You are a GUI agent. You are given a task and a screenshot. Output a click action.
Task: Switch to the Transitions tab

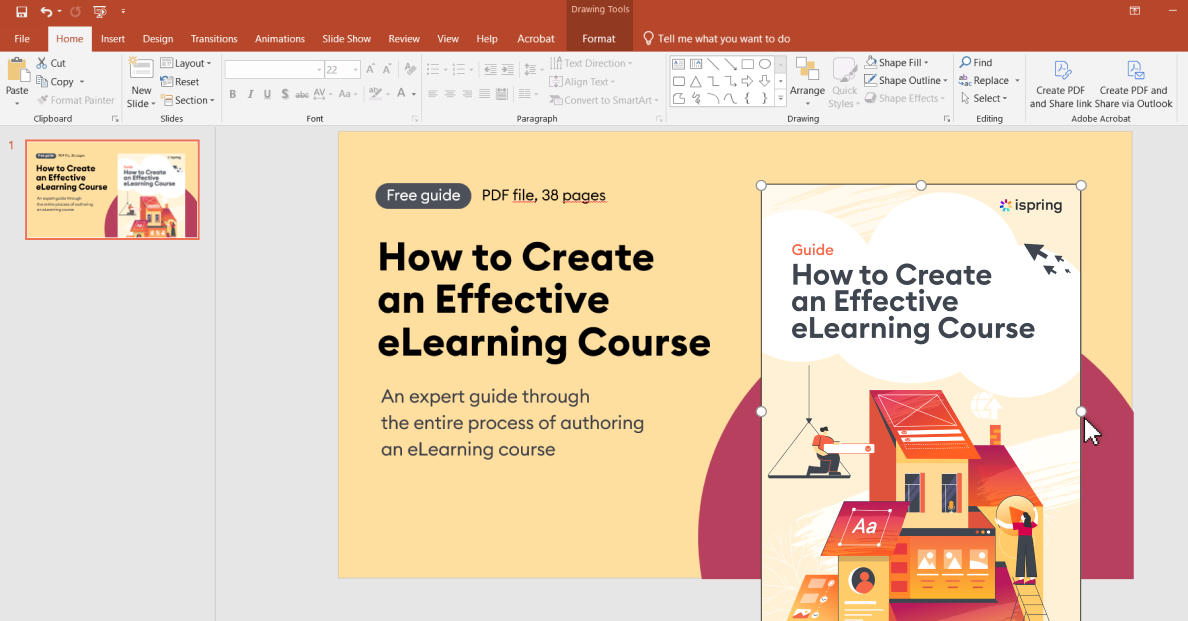(214, 39)
